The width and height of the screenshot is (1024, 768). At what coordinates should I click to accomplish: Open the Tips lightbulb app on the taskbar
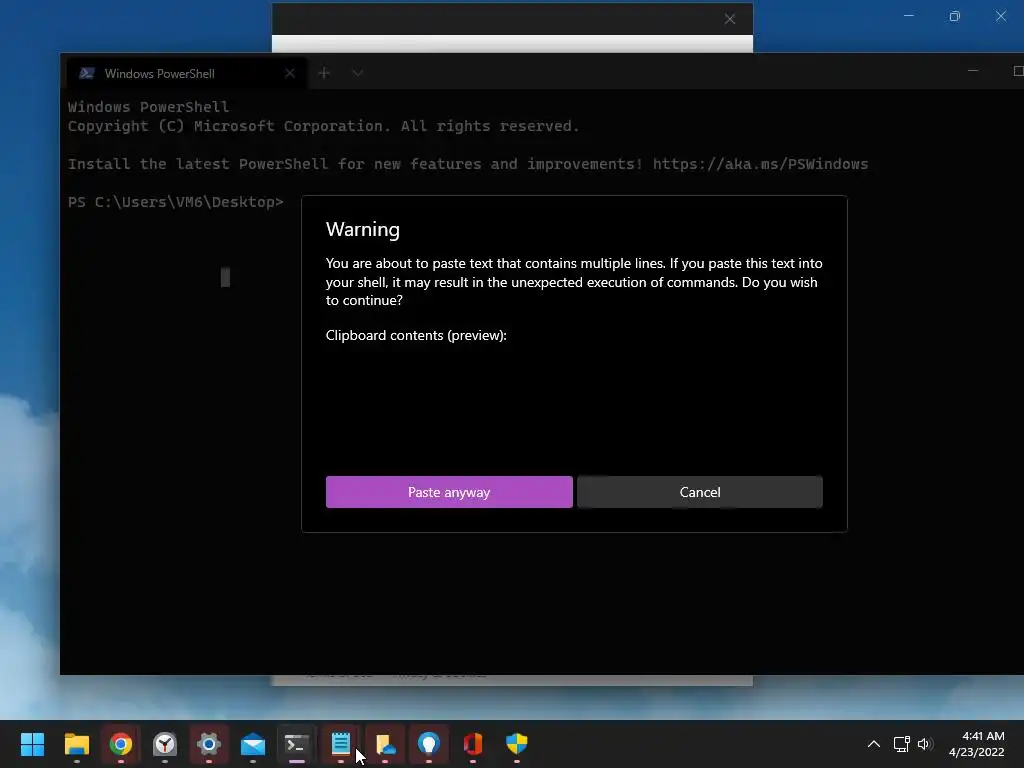[428, 744]
